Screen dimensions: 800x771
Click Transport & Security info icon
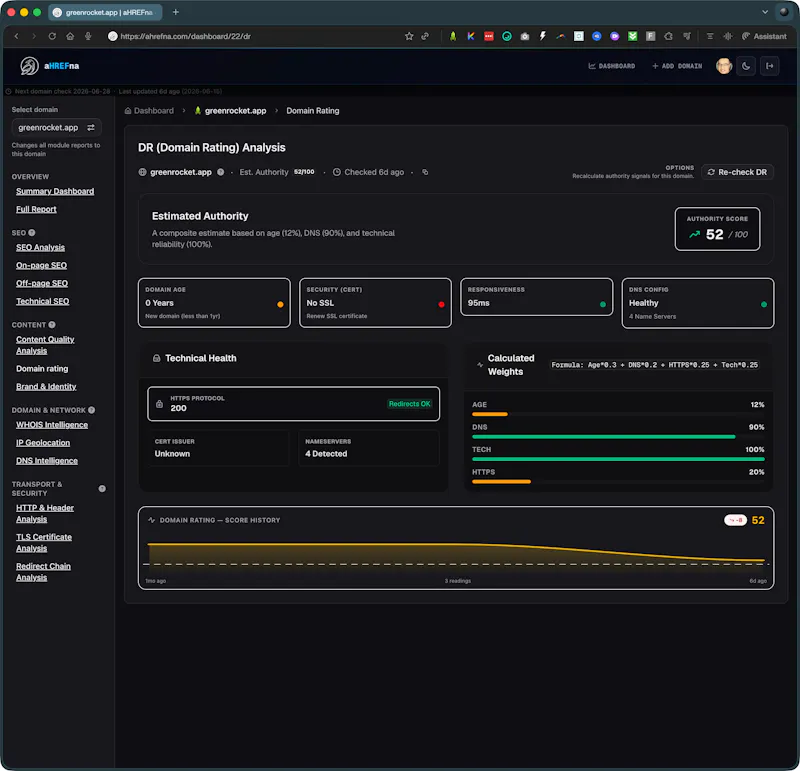click(x=102, y=488)
